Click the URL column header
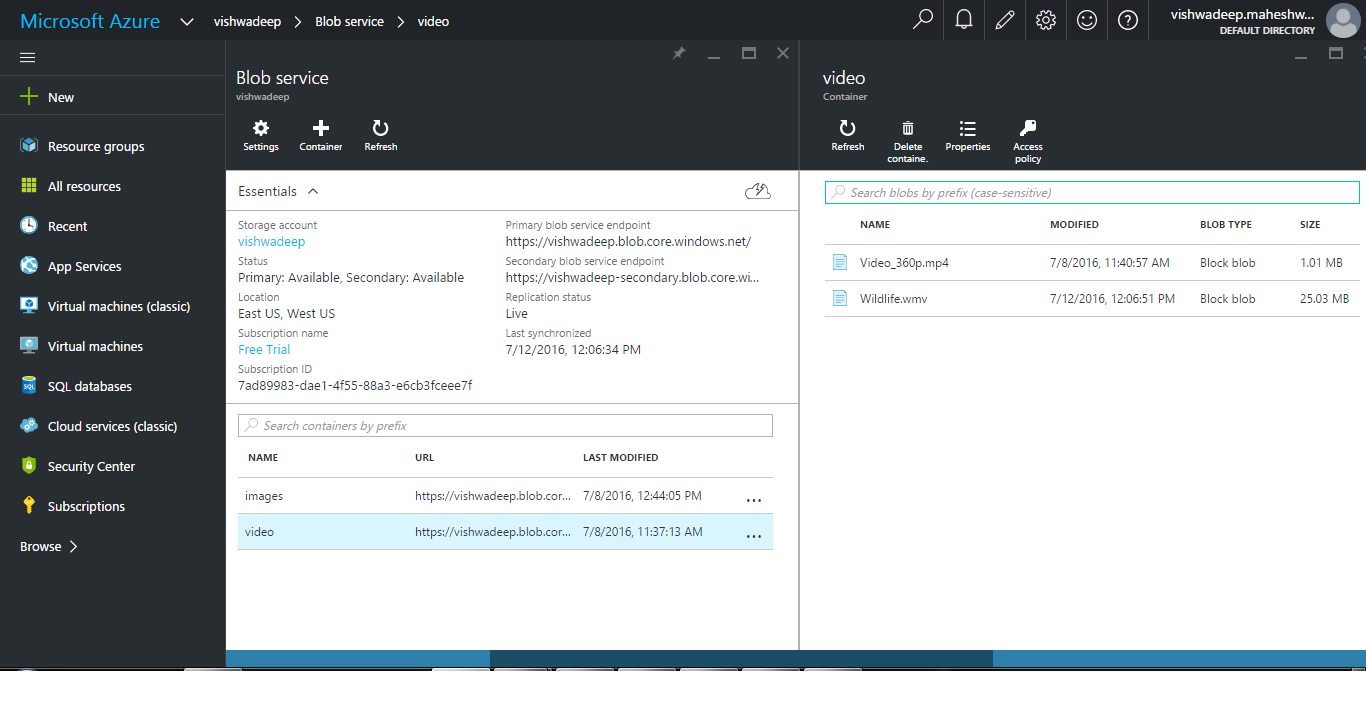Image resolution: width=1366 pixels, height=709 pixels. [x=424, y=457]
